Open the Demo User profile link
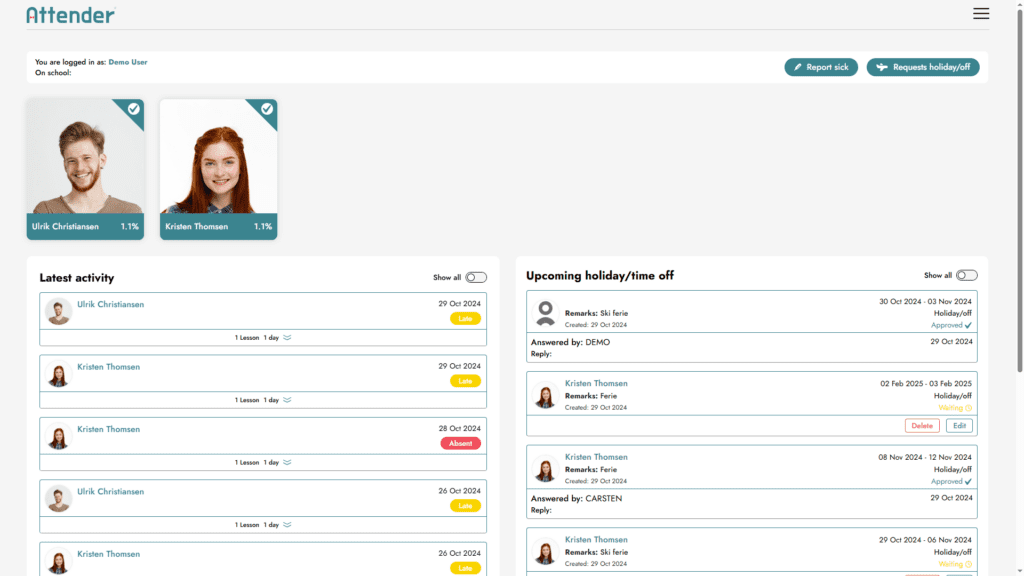Viewport: 1024px width, 576px height. click(128, 62)
